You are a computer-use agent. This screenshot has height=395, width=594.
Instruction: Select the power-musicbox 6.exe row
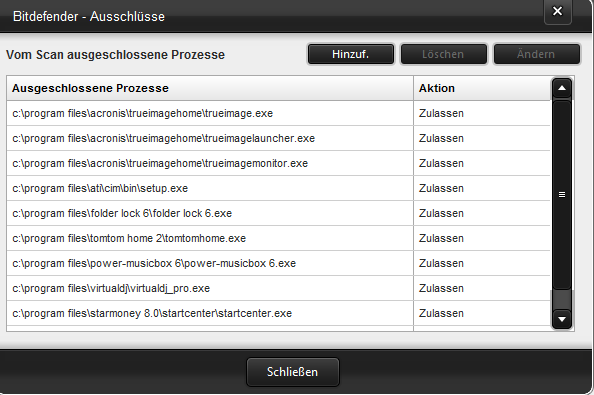pos(278,263)
